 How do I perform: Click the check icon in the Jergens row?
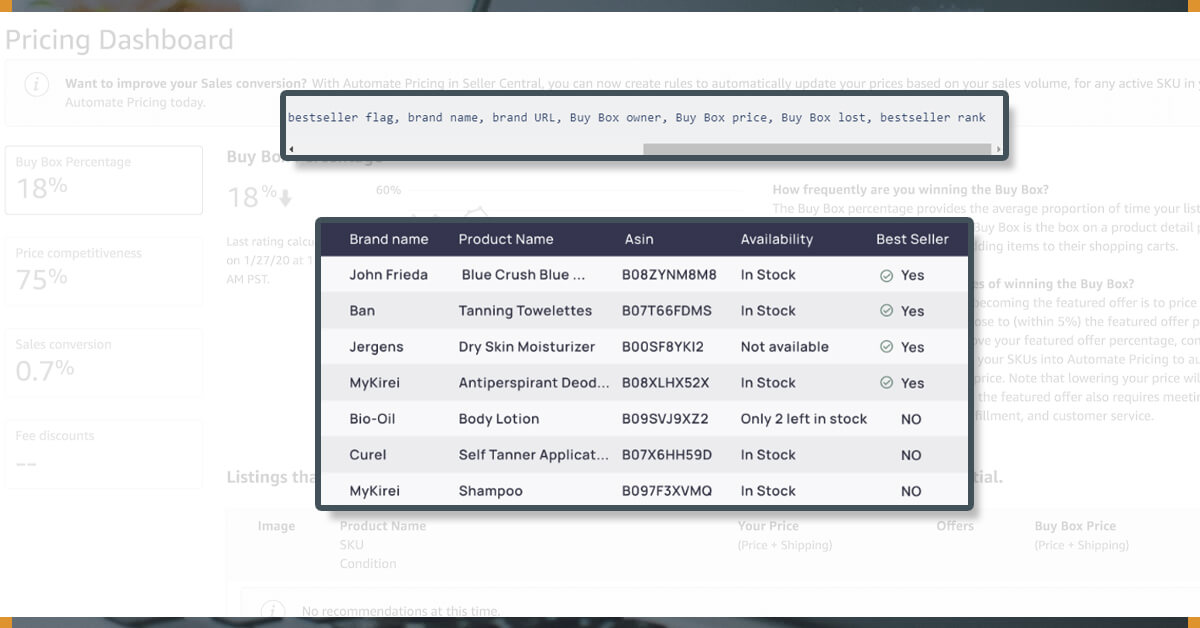point(886,347)
